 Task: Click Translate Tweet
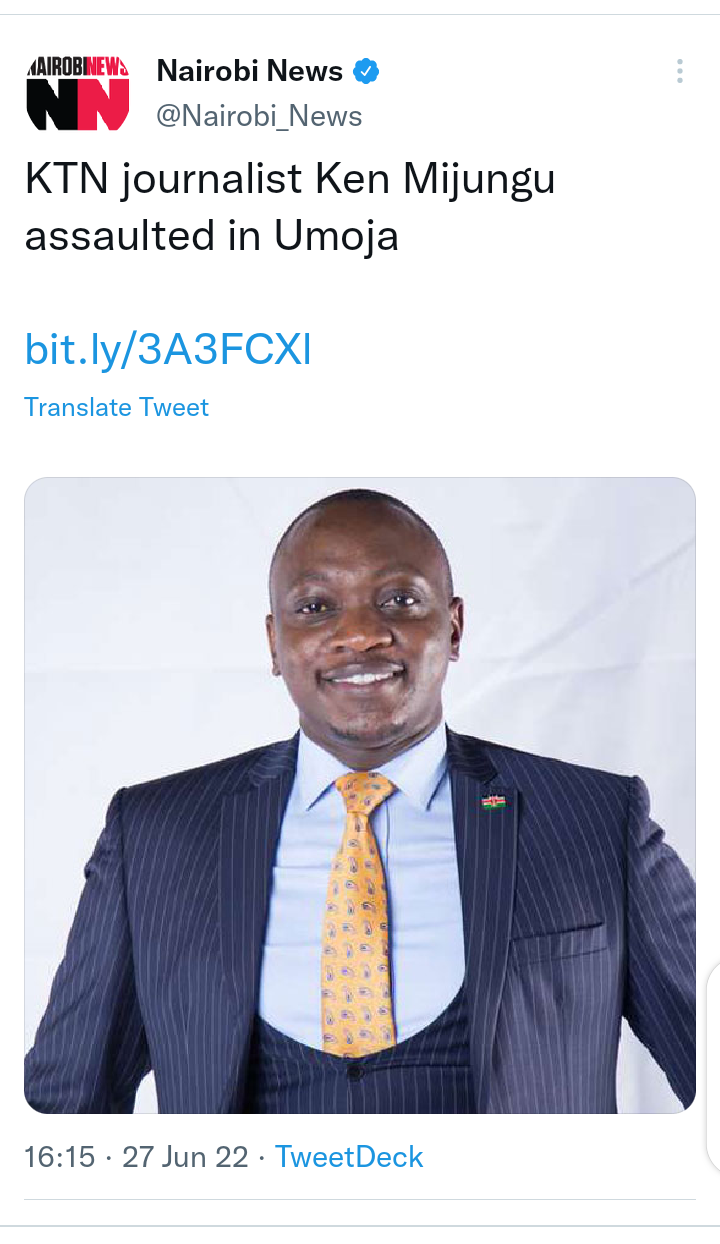(116, 407)
